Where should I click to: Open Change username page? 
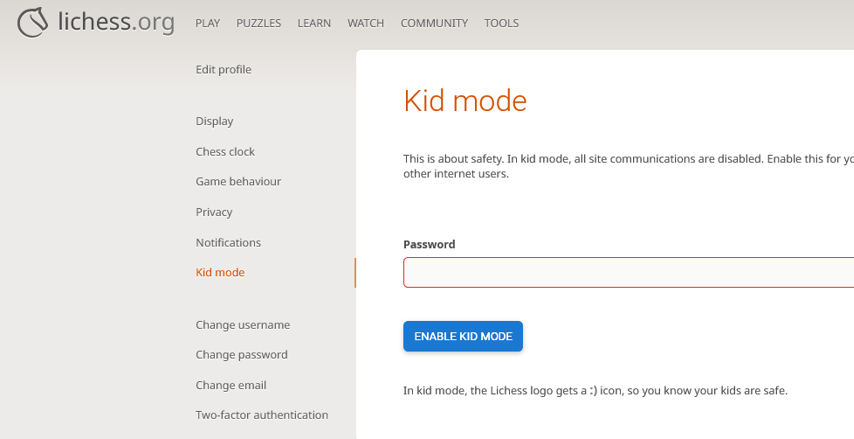[243, 324]
